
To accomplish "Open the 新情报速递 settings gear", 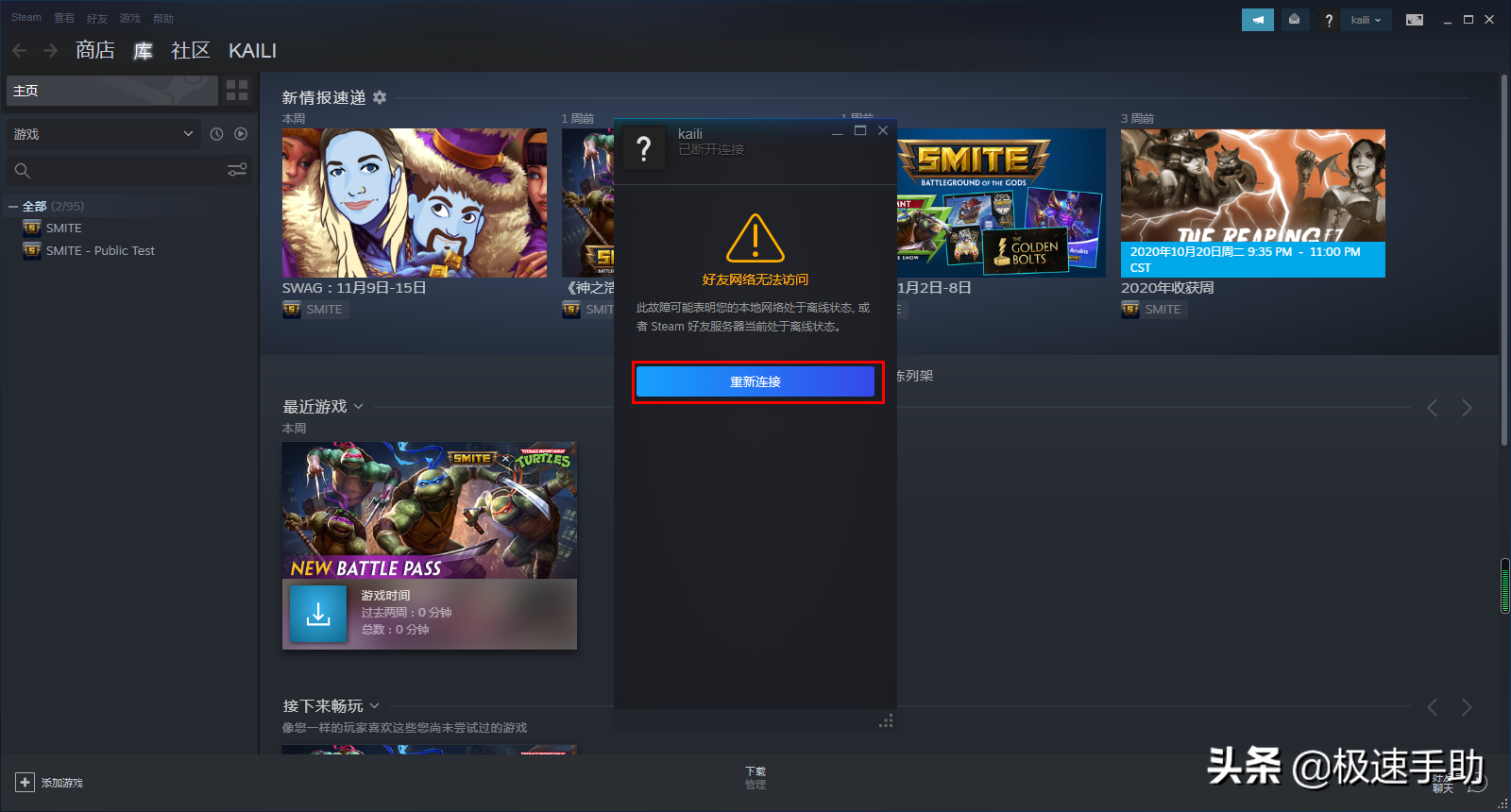I will pos(380,97).
